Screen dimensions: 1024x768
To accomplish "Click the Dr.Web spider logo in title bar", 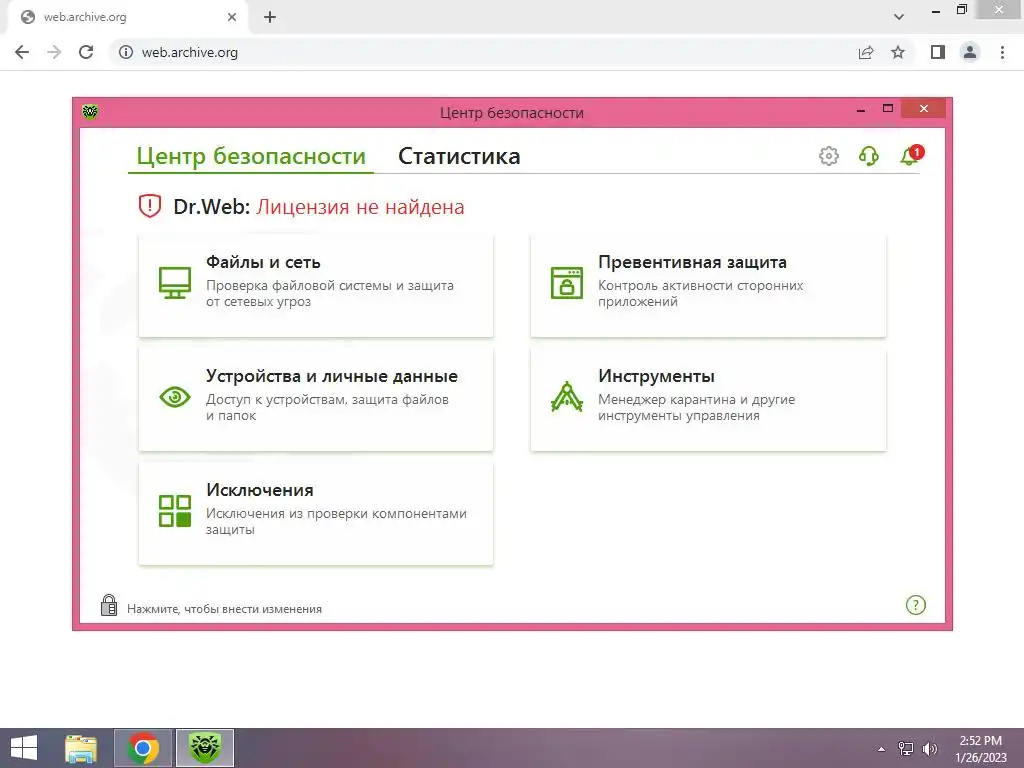I will [90, 112].
